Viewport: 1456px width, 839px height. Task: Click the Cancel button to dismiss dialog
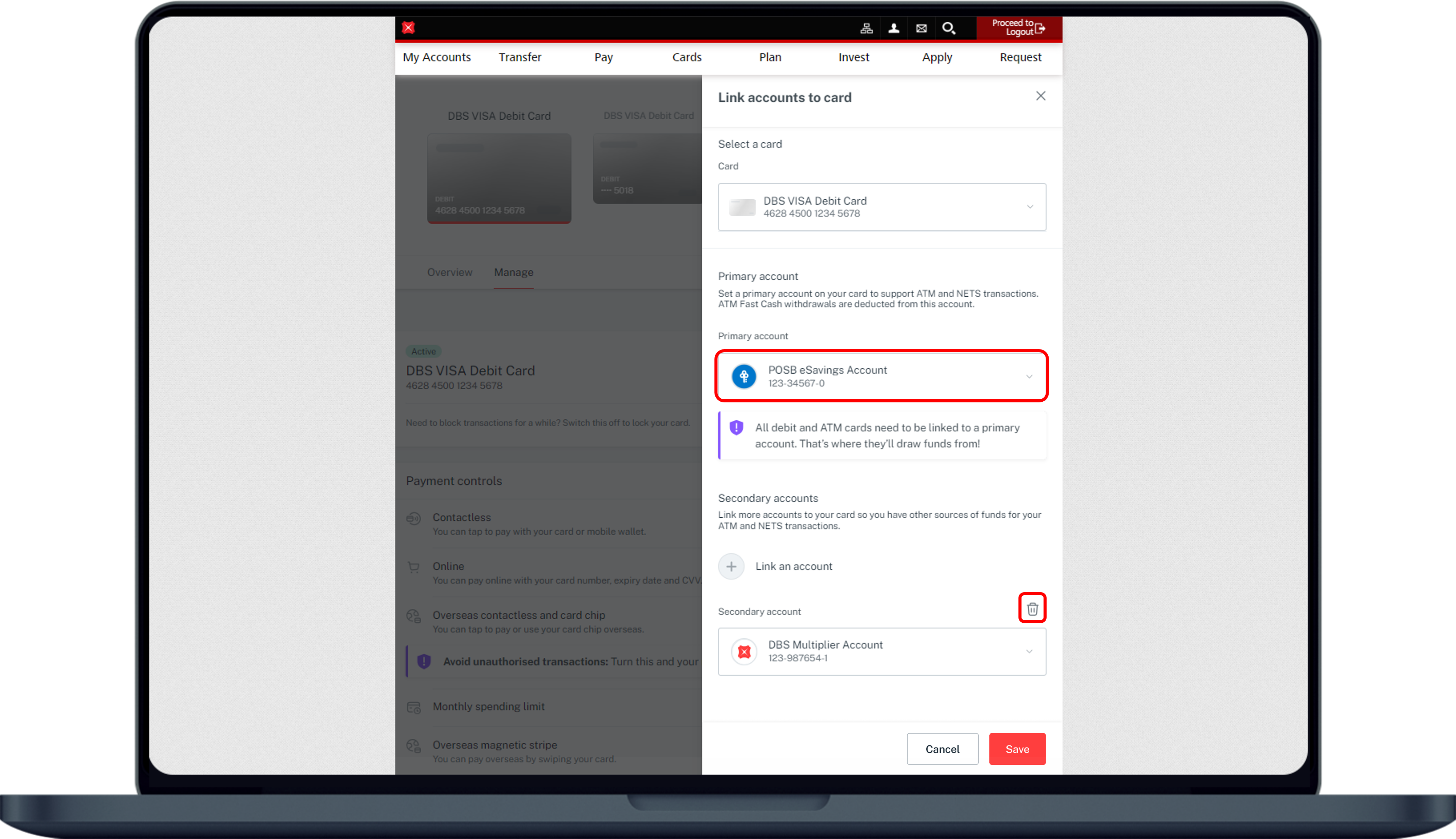tap(942, 749)
